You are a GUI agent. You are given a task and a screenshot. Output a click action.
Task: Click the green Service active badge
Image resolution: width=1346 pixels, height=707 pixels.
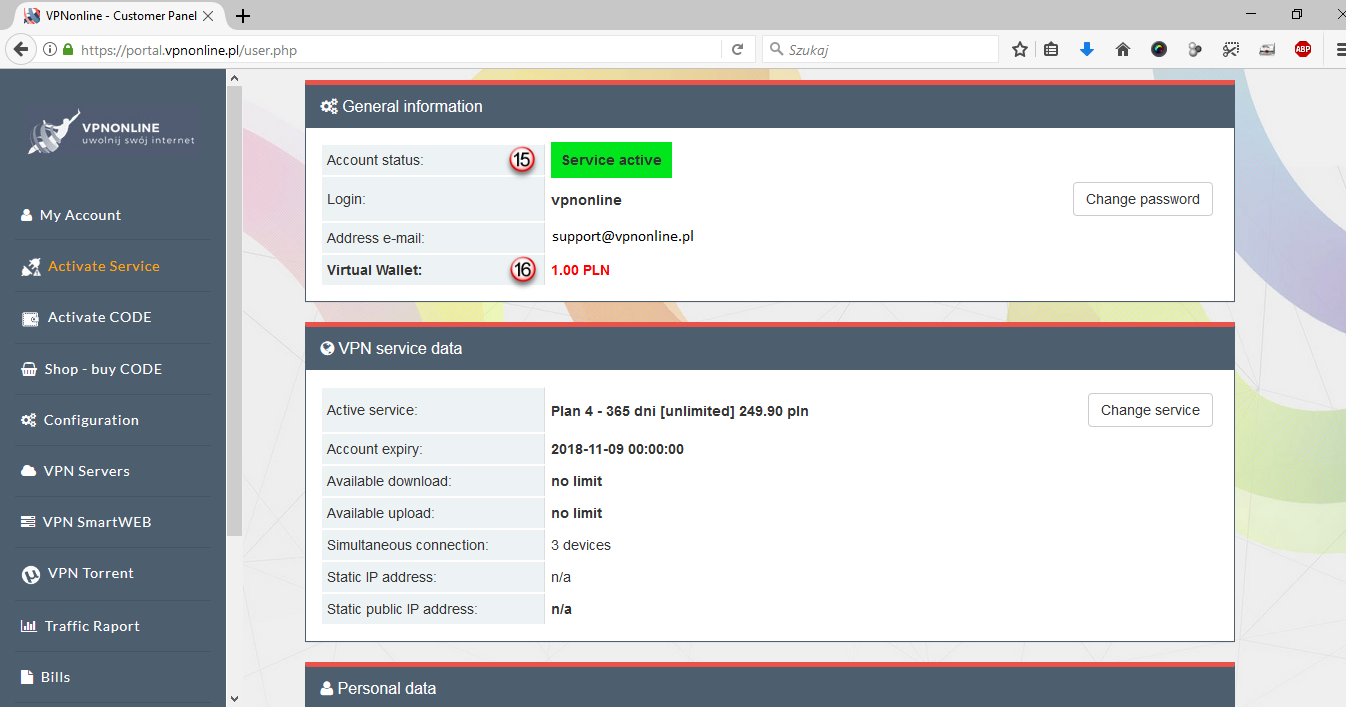pos(611,160)
